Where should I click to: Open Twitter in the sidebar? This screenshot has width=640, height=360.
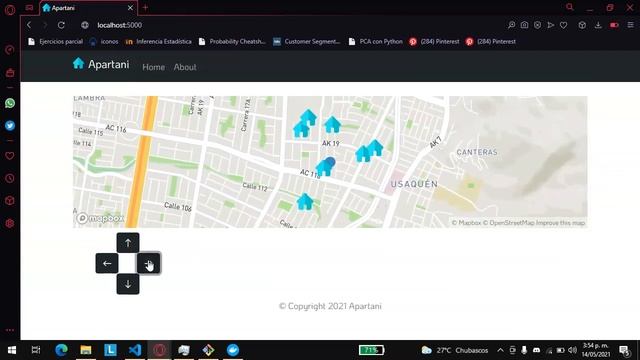pyautogui.click(x=10, y=125)
